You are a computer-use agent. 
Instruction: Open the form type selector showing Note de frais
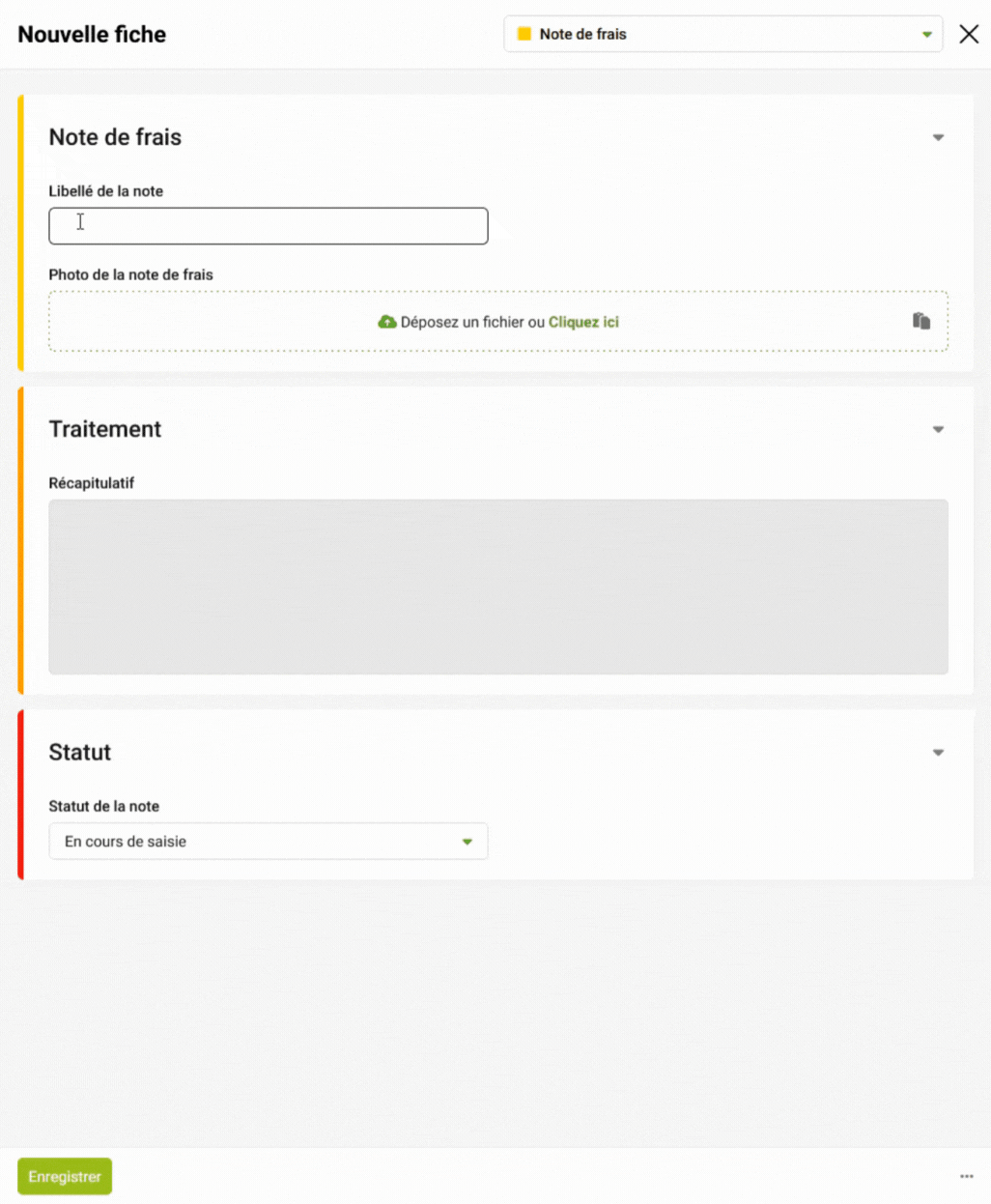click(x=722, y=34)
